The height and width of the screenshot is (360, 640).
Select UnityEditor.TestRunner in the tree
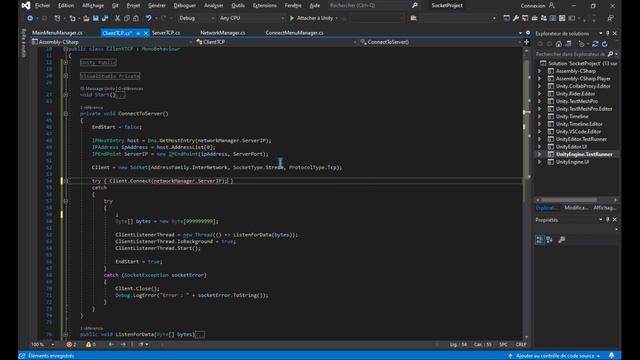click(581, 139)
